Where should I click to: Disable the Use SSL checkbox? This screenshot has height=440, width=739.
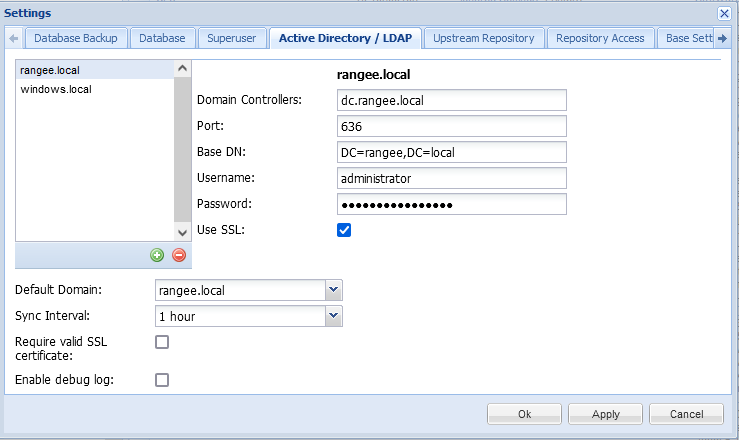tap(344, 230)
